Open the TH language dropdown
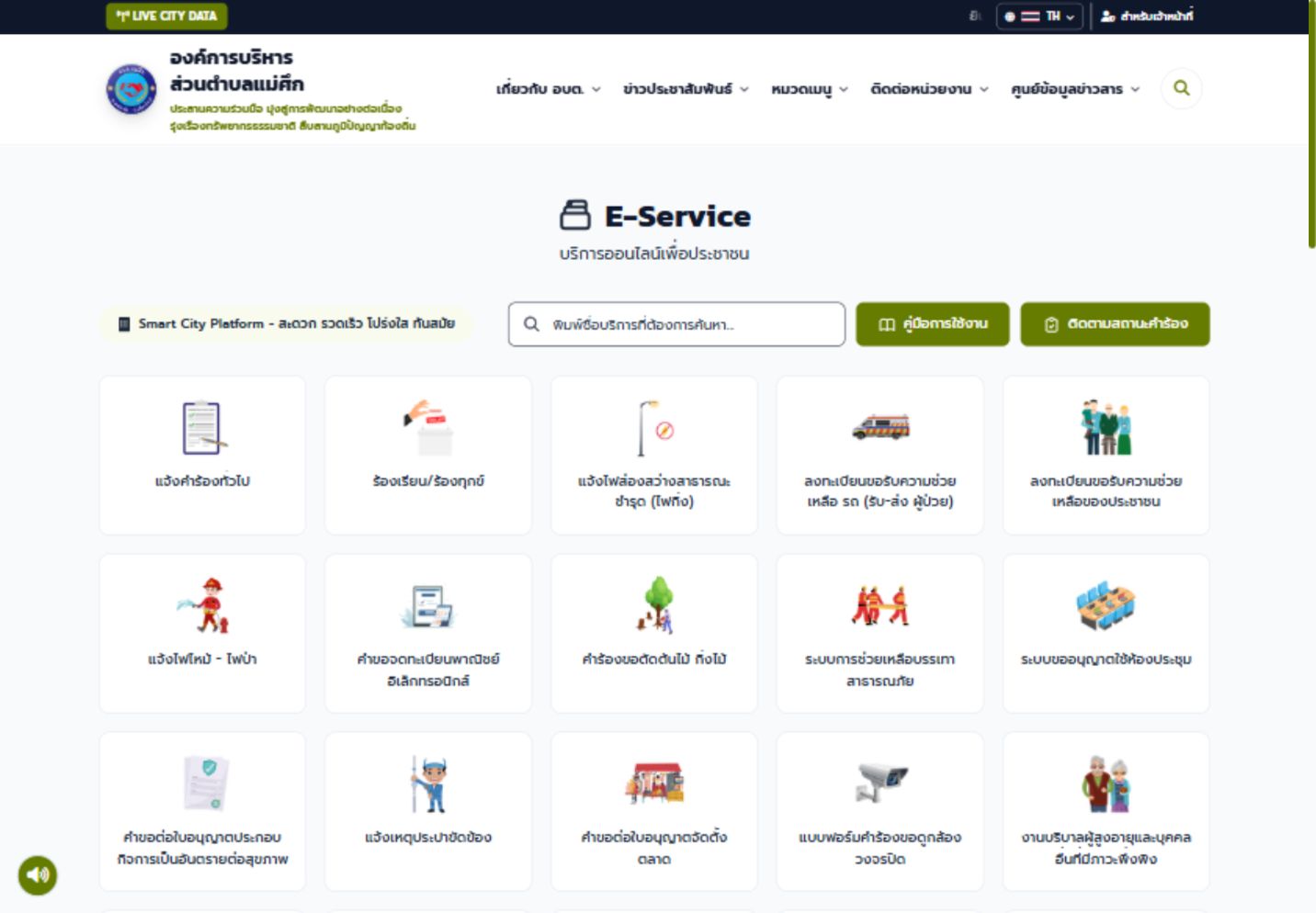Viewport: 1316px width, 913px height. pyautogui.click(x=1040, y=17)
